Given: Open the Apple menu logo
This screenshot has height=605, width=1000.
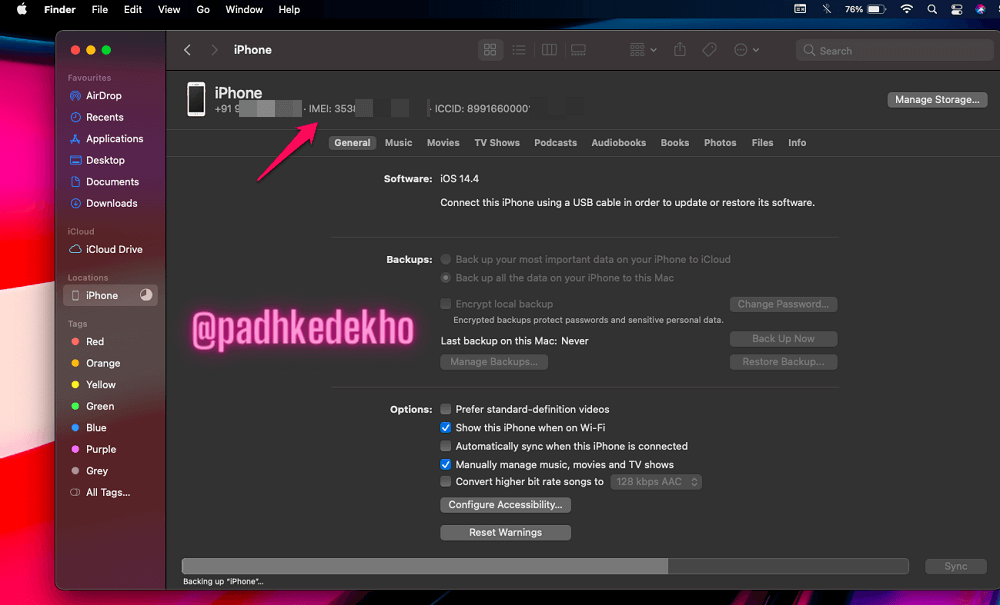Looking at the screenshot, I should pos(22,9).
